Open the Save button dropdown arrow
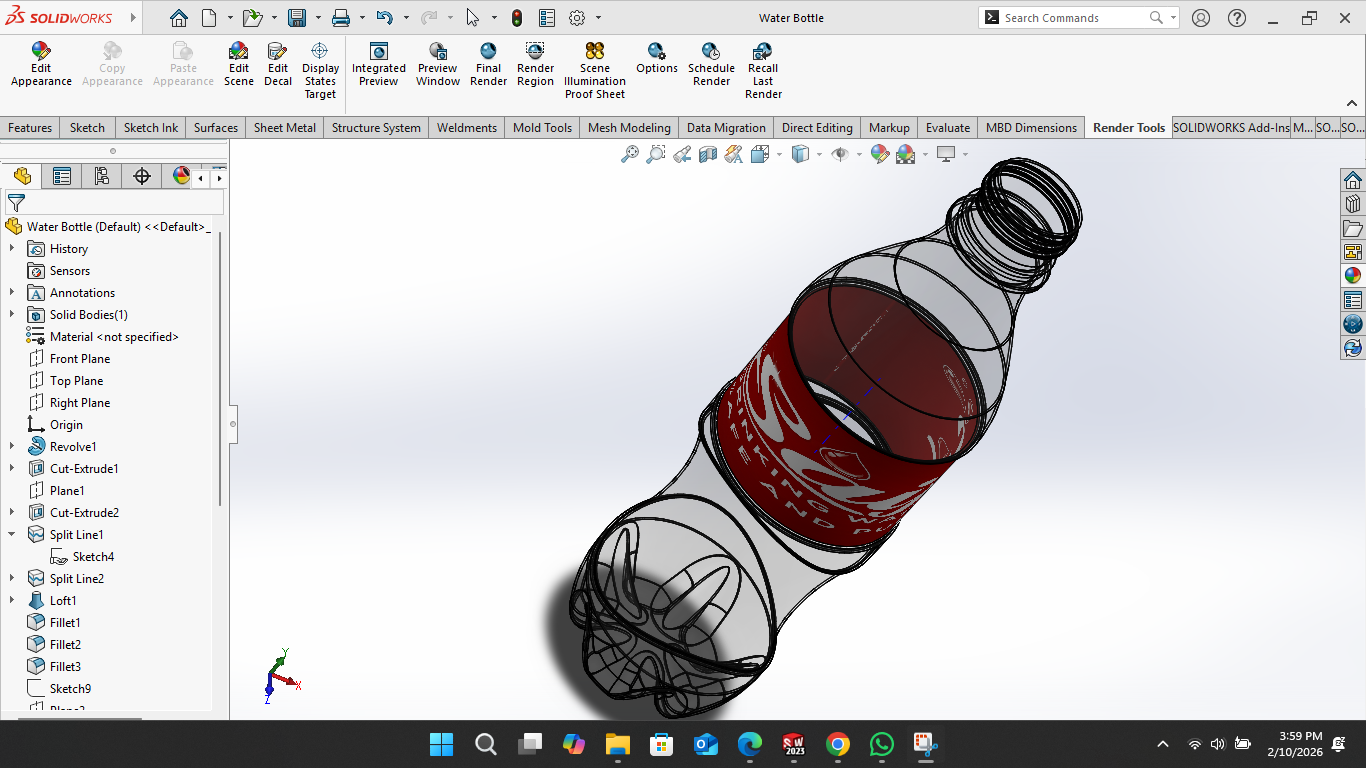 click(x=318, y=18)
